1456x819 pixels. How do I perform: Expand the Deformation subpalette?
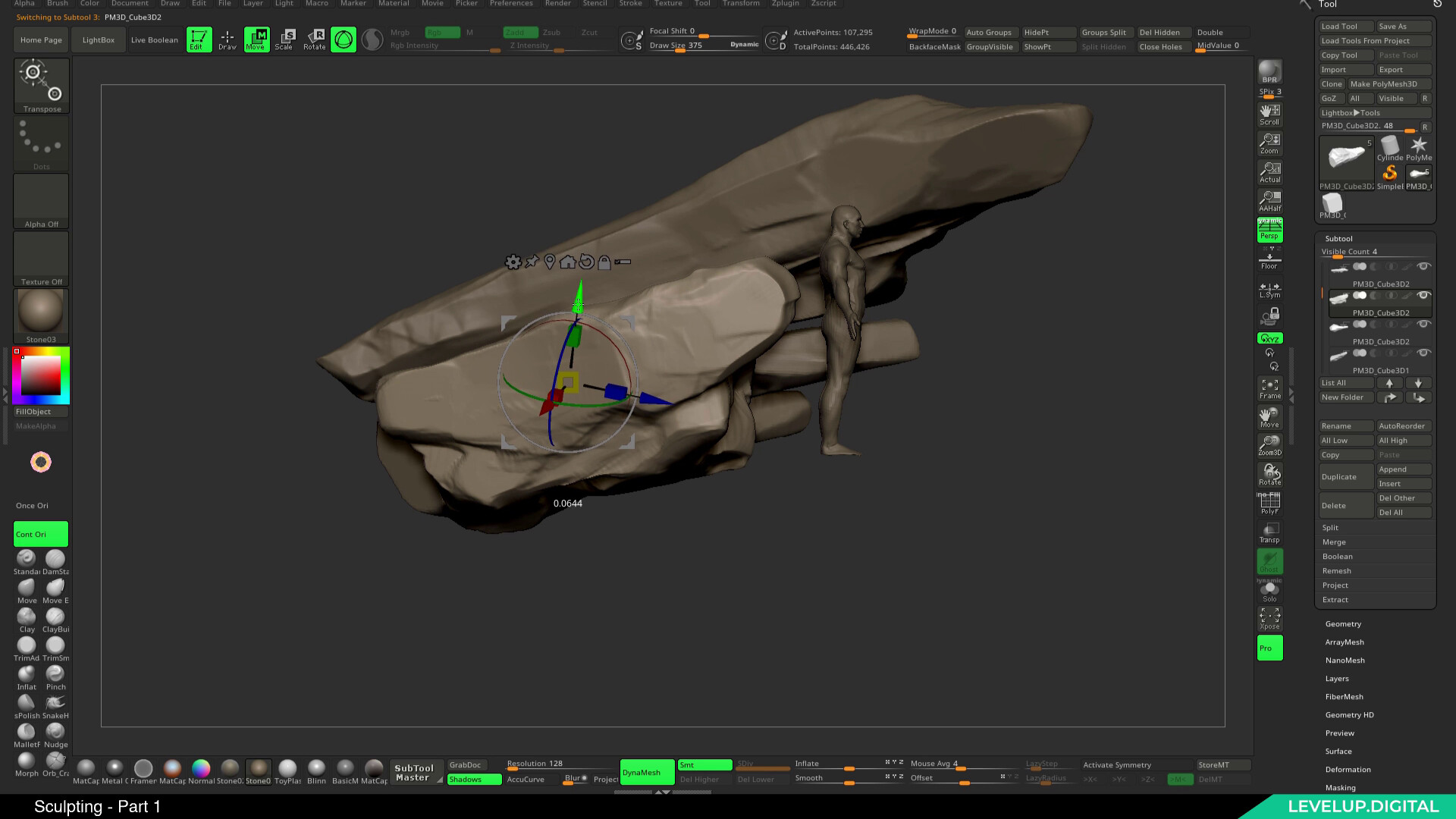click(1348, 770)
